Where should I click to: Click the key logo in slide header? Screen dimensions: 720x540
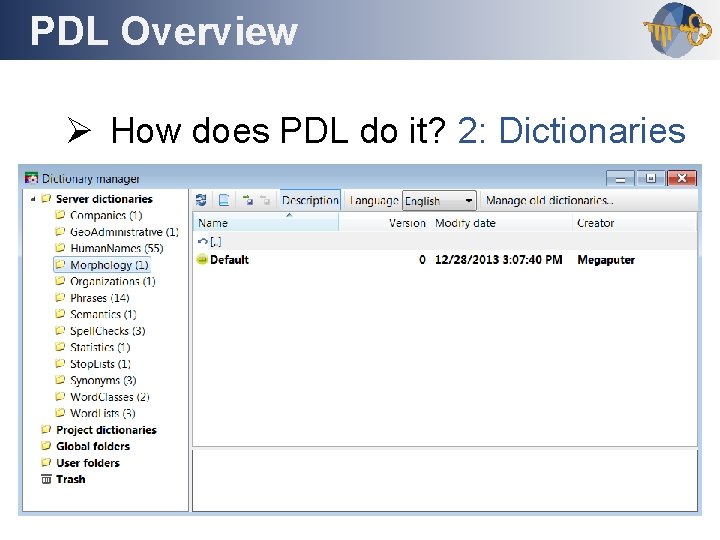tap(678, 30)
